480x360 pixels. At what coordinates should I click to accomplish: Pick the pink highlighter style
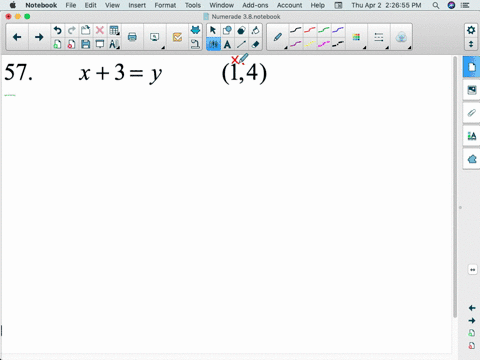pyautogui.click(x=324, y=44)
